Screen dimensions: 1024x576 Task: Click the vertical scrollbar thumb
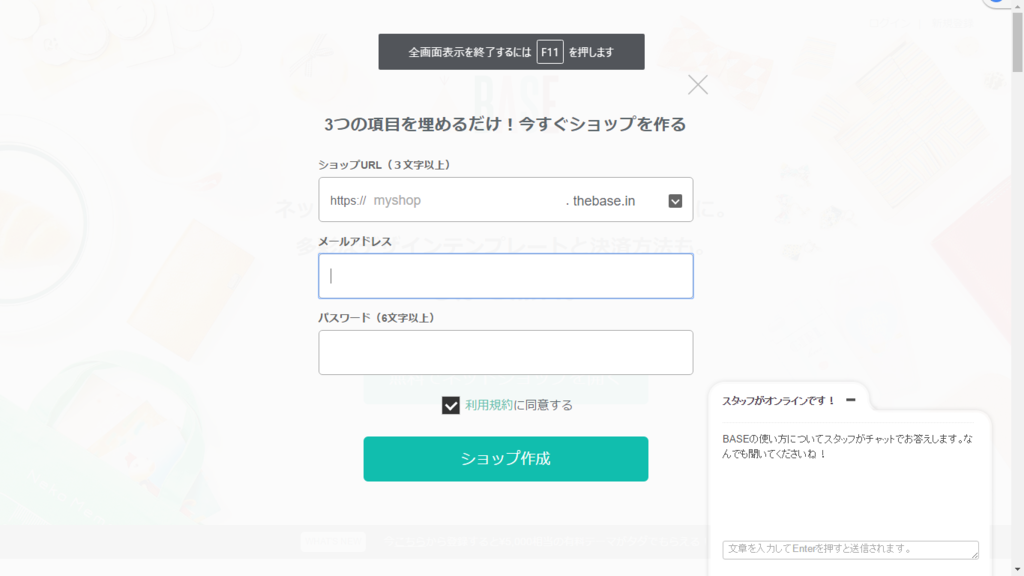pyautogui.click(x=1017, y=41)
